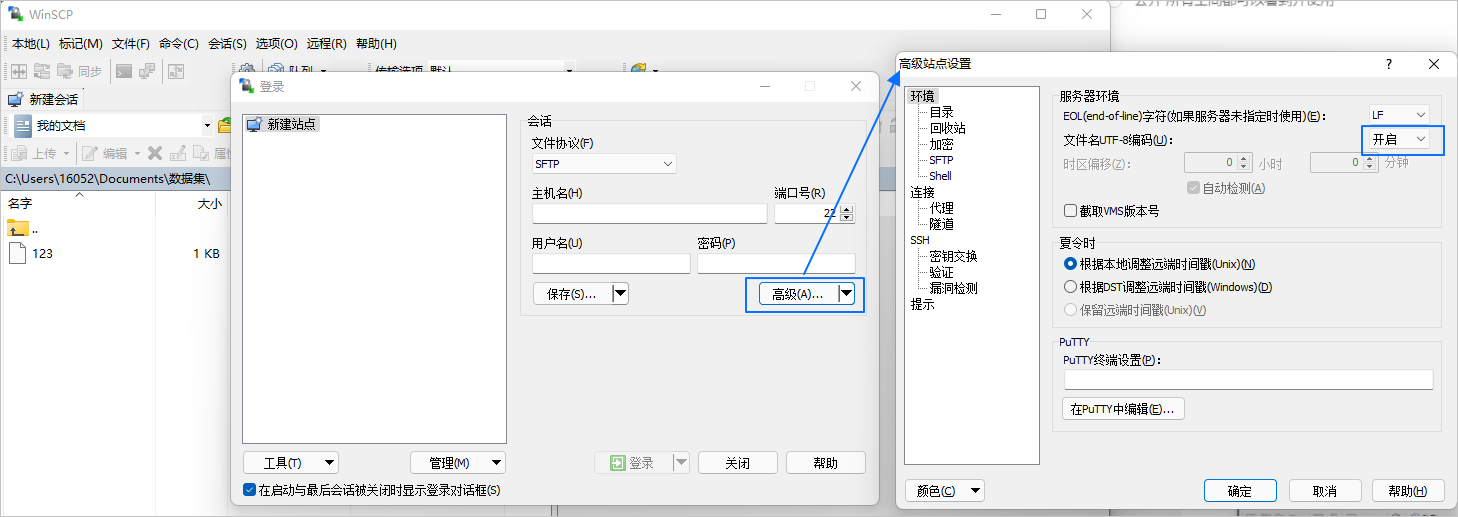Select 代理 in the settings tree

pos(941,208)
